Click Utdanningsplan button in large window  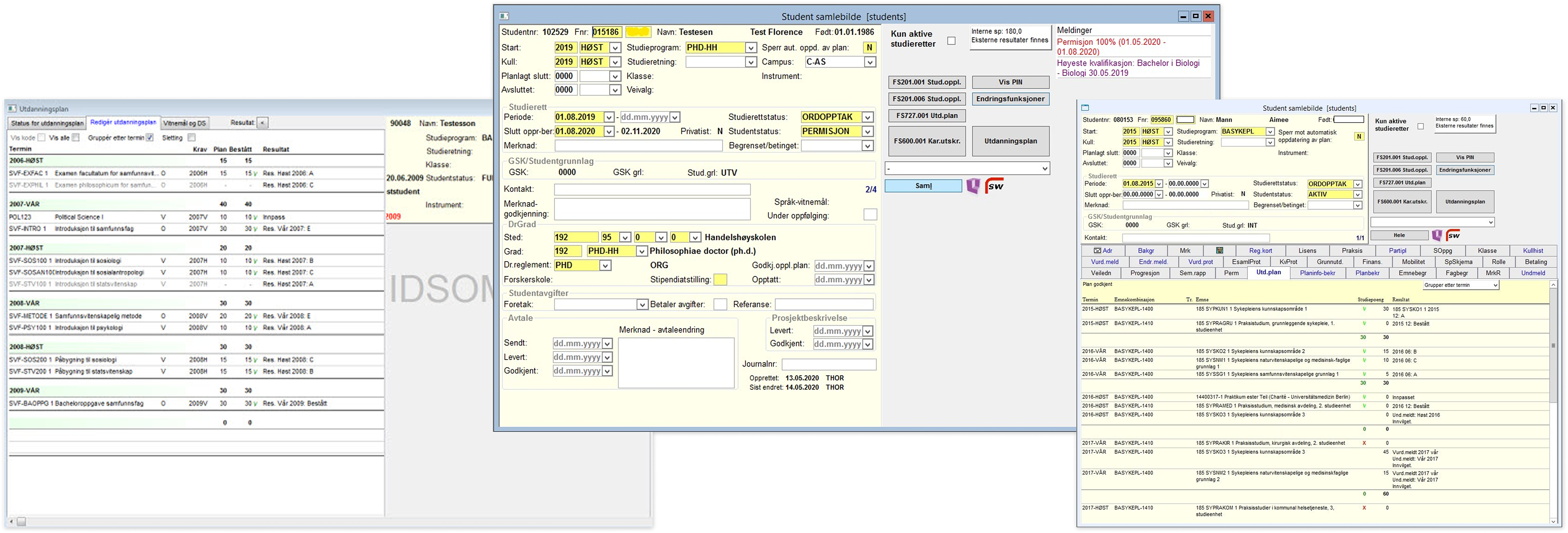1011,141
